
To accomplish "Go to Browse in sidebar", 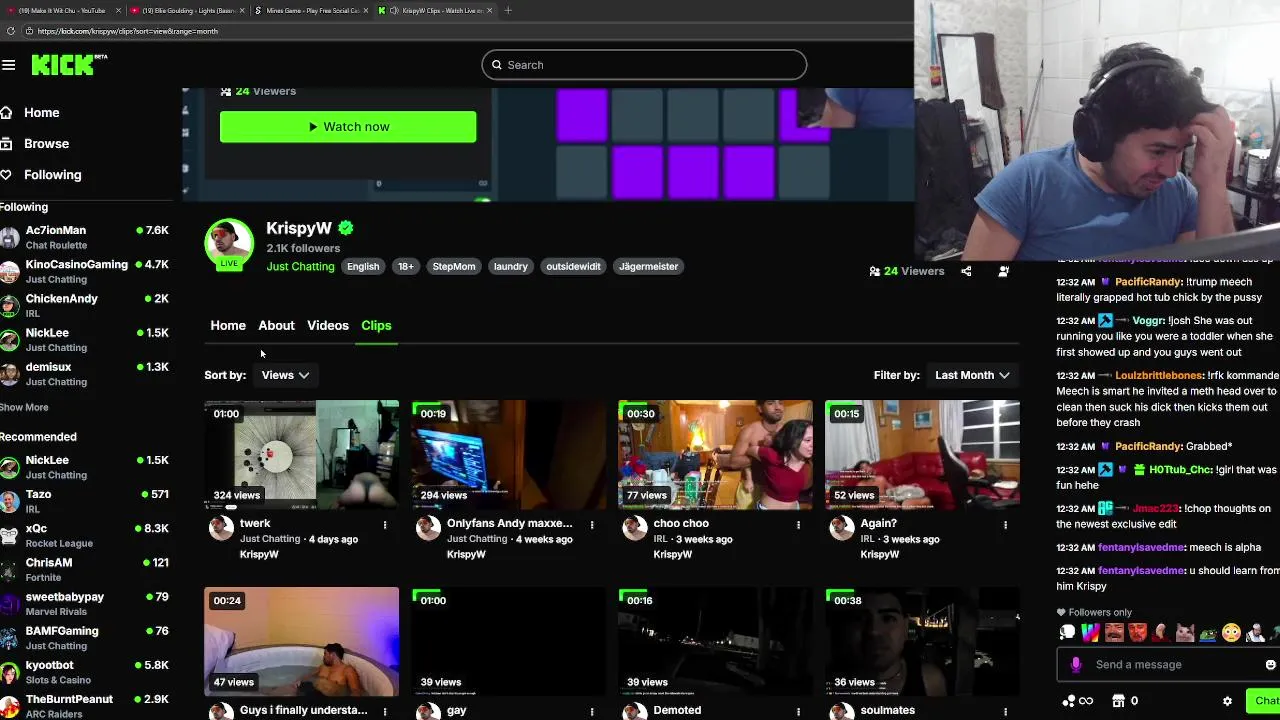I will coord(47,144).
